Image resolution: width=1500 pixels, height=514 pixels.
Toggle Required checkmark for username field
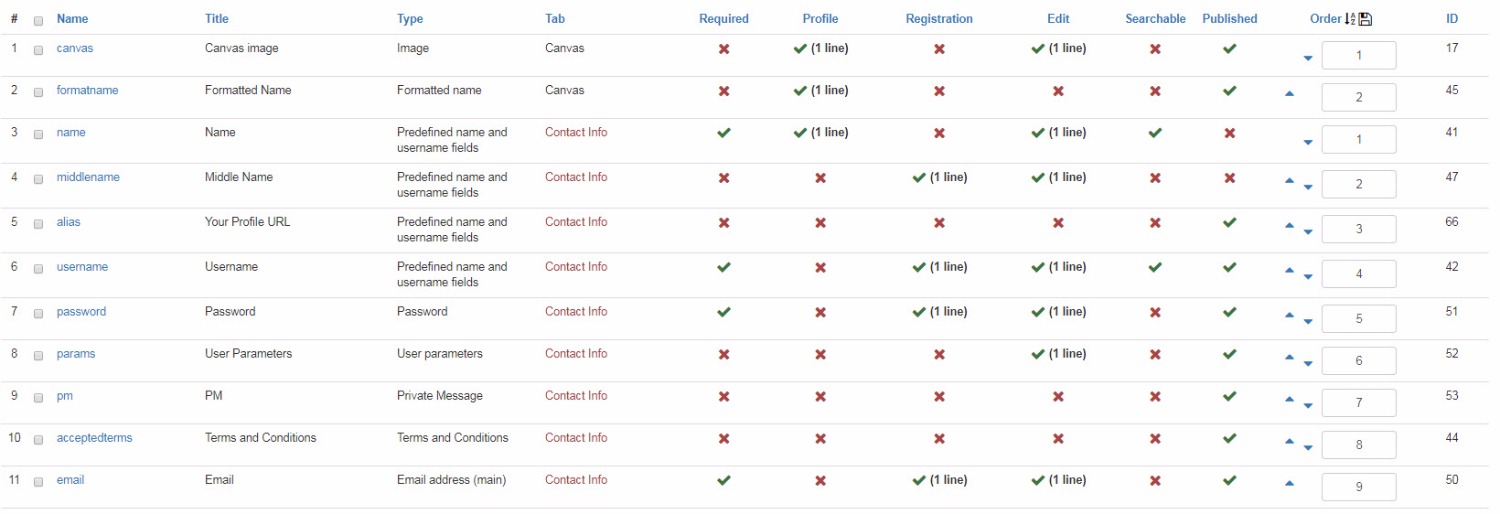point(724,267)
